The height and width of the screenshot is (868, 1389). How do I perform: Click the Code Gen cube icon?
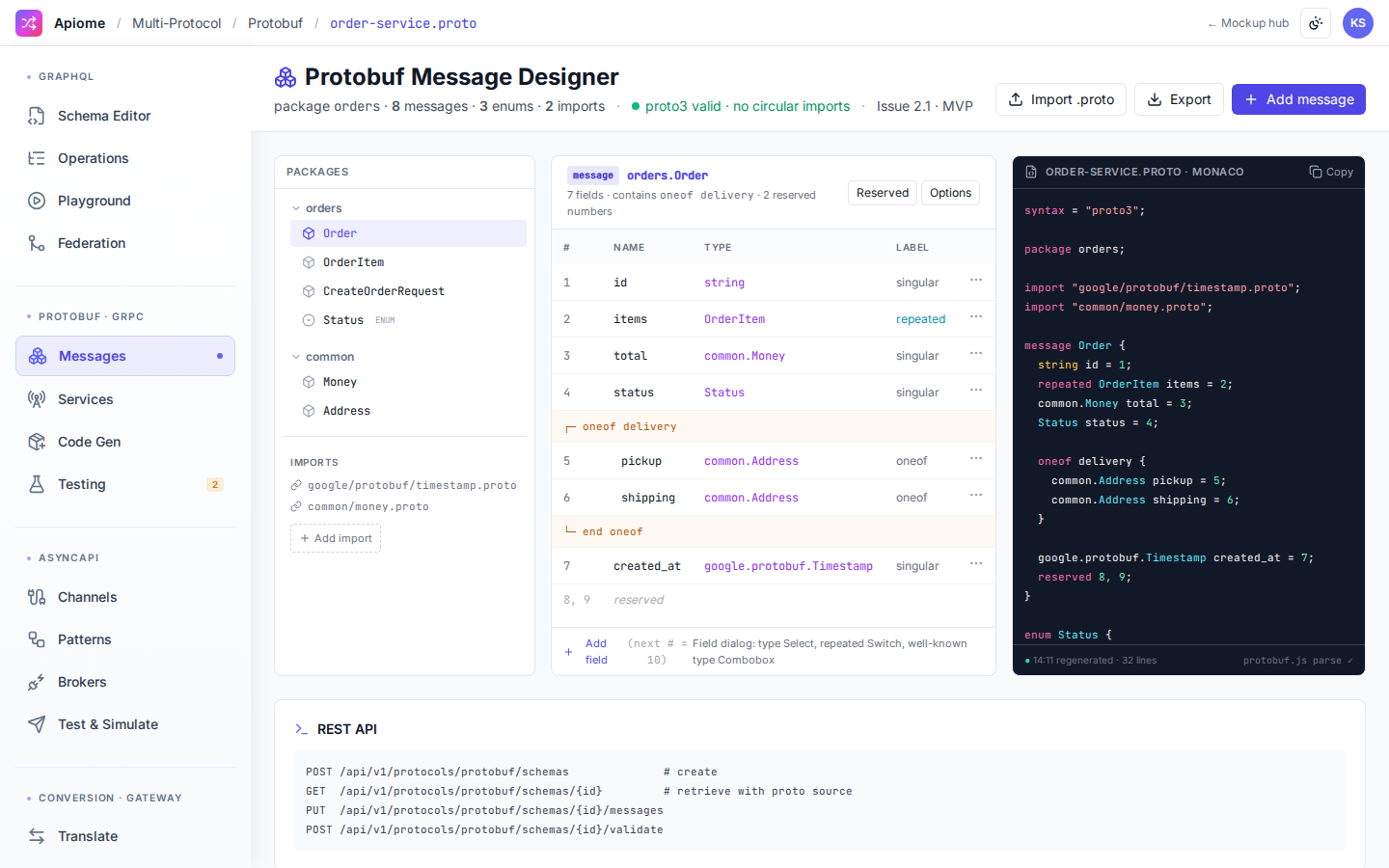37,442
